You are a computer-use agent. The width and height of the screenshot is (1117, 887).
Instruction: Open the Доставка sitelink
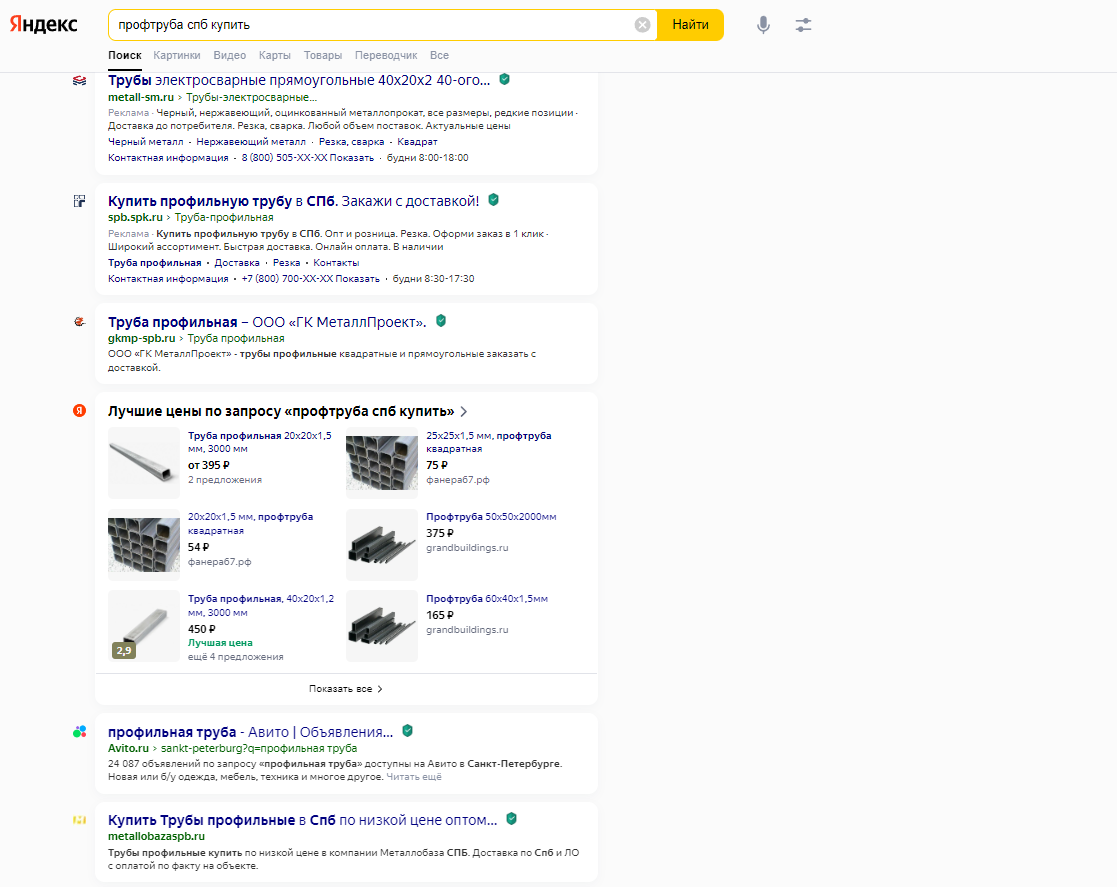[x=237, y=263]
